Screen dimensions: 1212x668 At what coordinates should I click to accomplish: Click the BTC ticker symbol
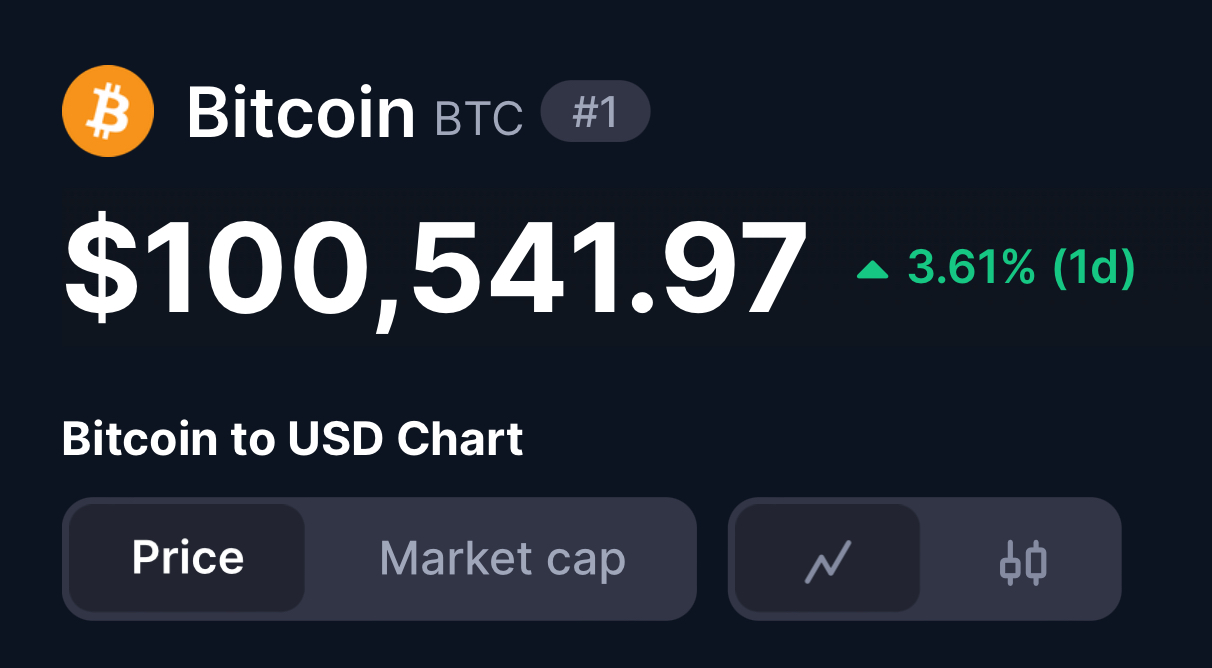click(479, 118)
